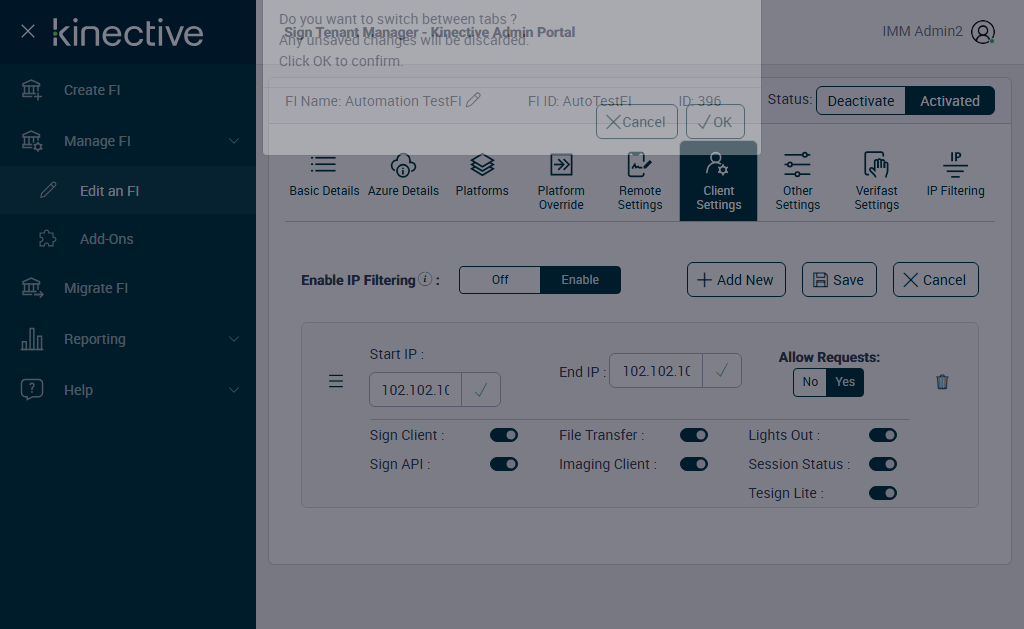
Task: Close the sidebar with the X icon
Action: click(27, 31)
